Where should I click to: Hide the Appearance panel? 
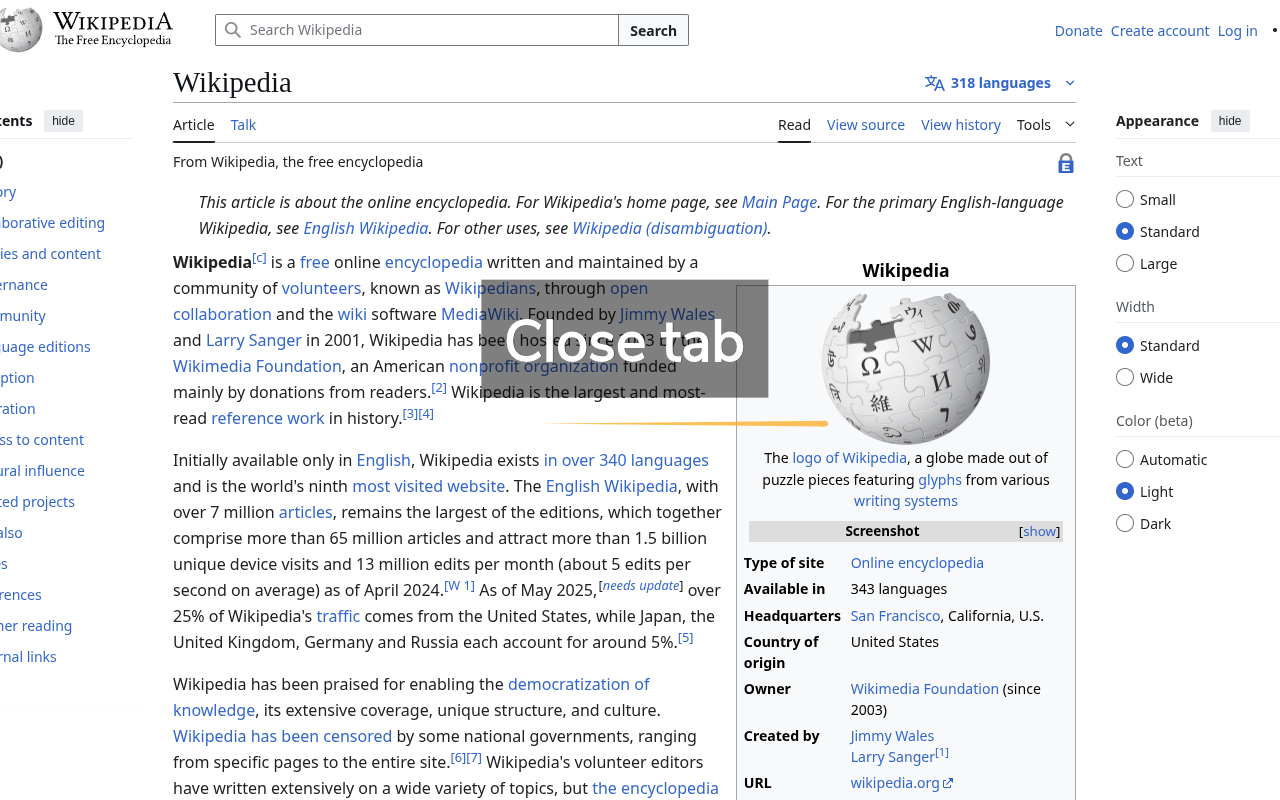point(1230,120)
